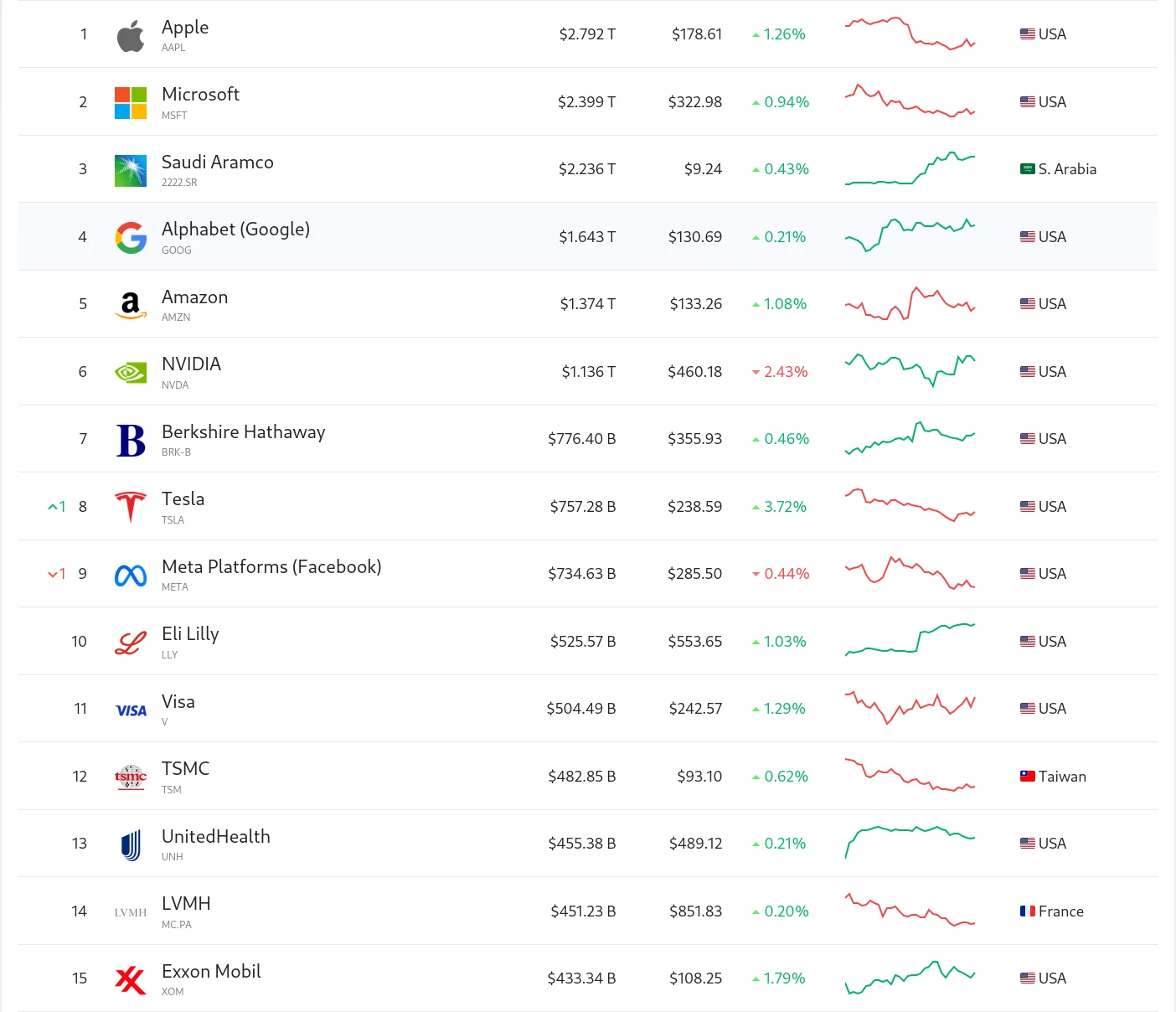Click the Google G logo icon
Image resolution: width=1176 pixels, height=1012 pixels.
point(131,238)
